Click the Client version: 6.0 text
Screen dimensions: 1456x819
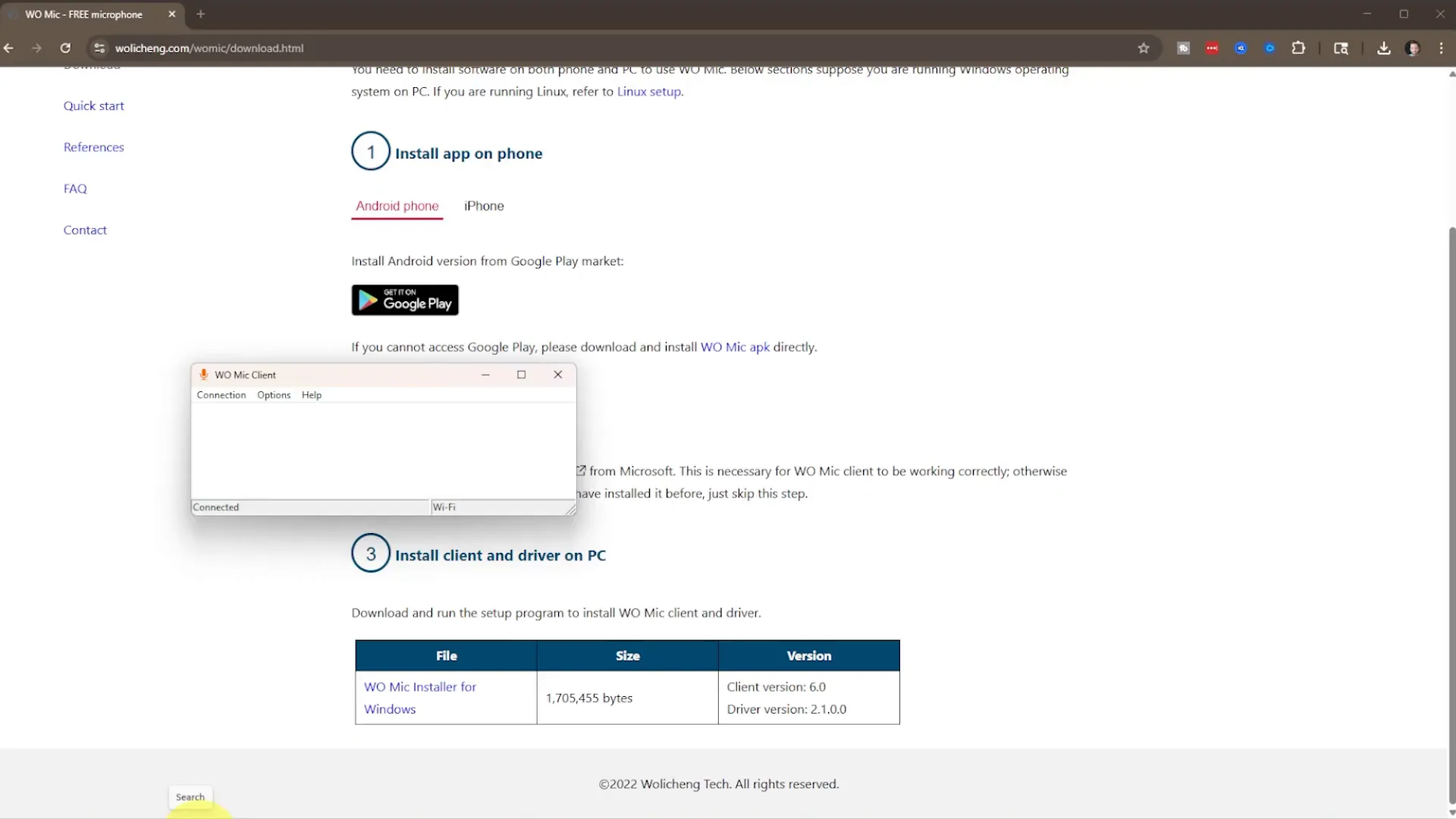777,687
